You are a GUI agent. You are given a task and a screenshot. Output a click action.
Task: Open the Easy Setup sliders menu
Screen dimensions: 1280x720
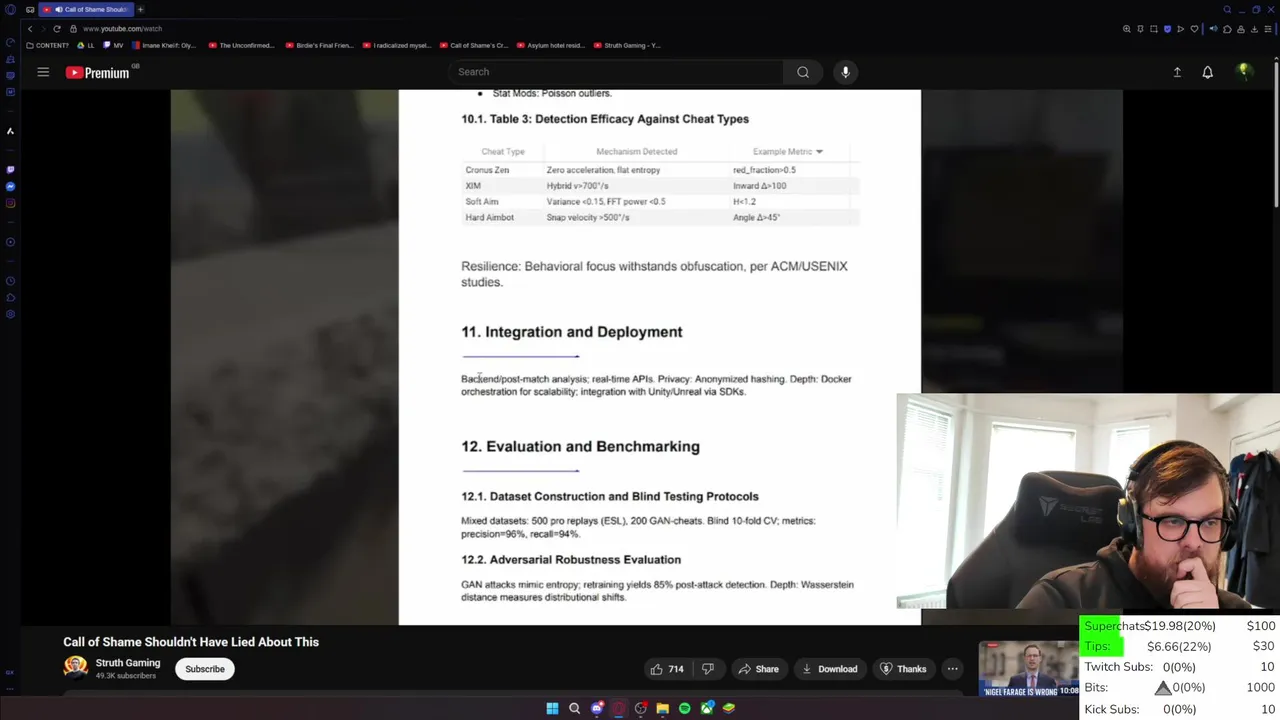(1268, 29)
